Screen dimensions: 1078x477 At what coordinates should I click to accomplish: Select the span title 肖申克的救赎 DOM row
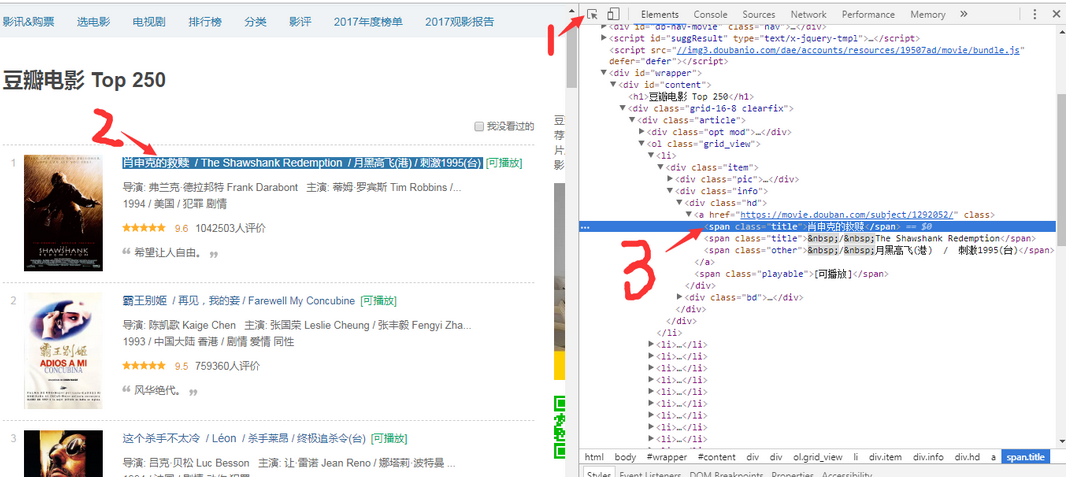pyautogui.click(x=817, y=227)
